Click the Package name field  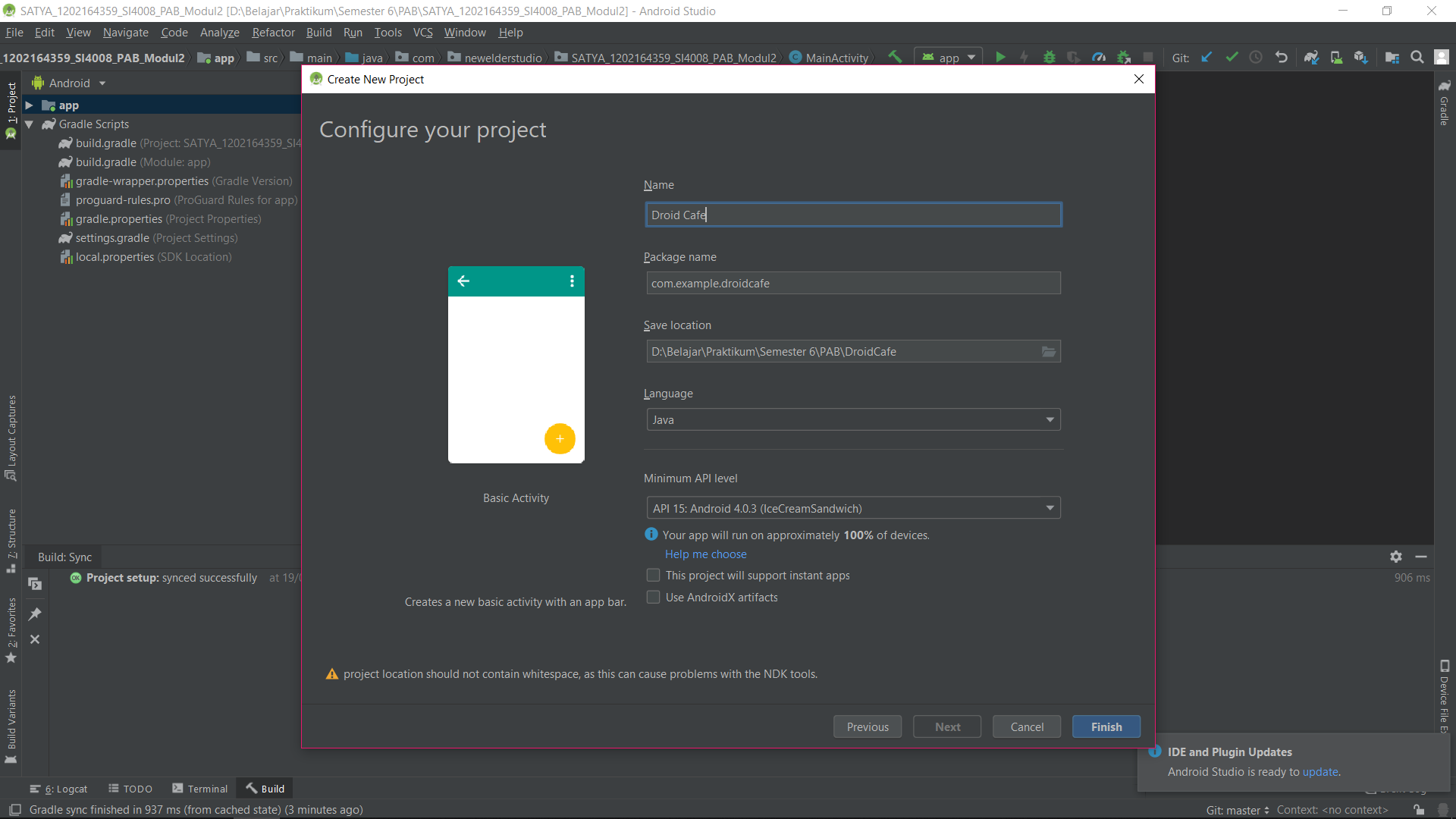click(853, 283)
